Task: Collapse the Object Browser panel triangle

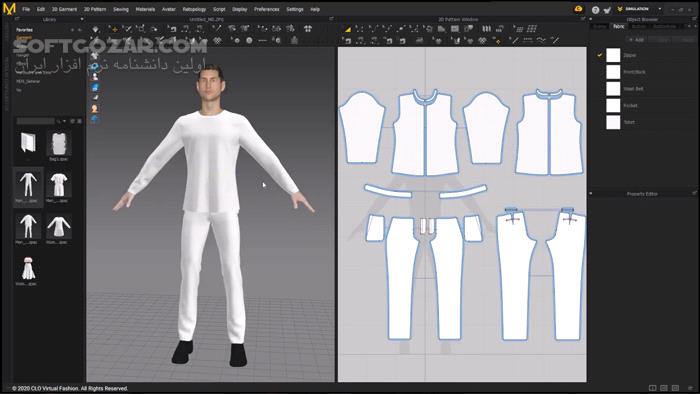Action: coord(591,19)
